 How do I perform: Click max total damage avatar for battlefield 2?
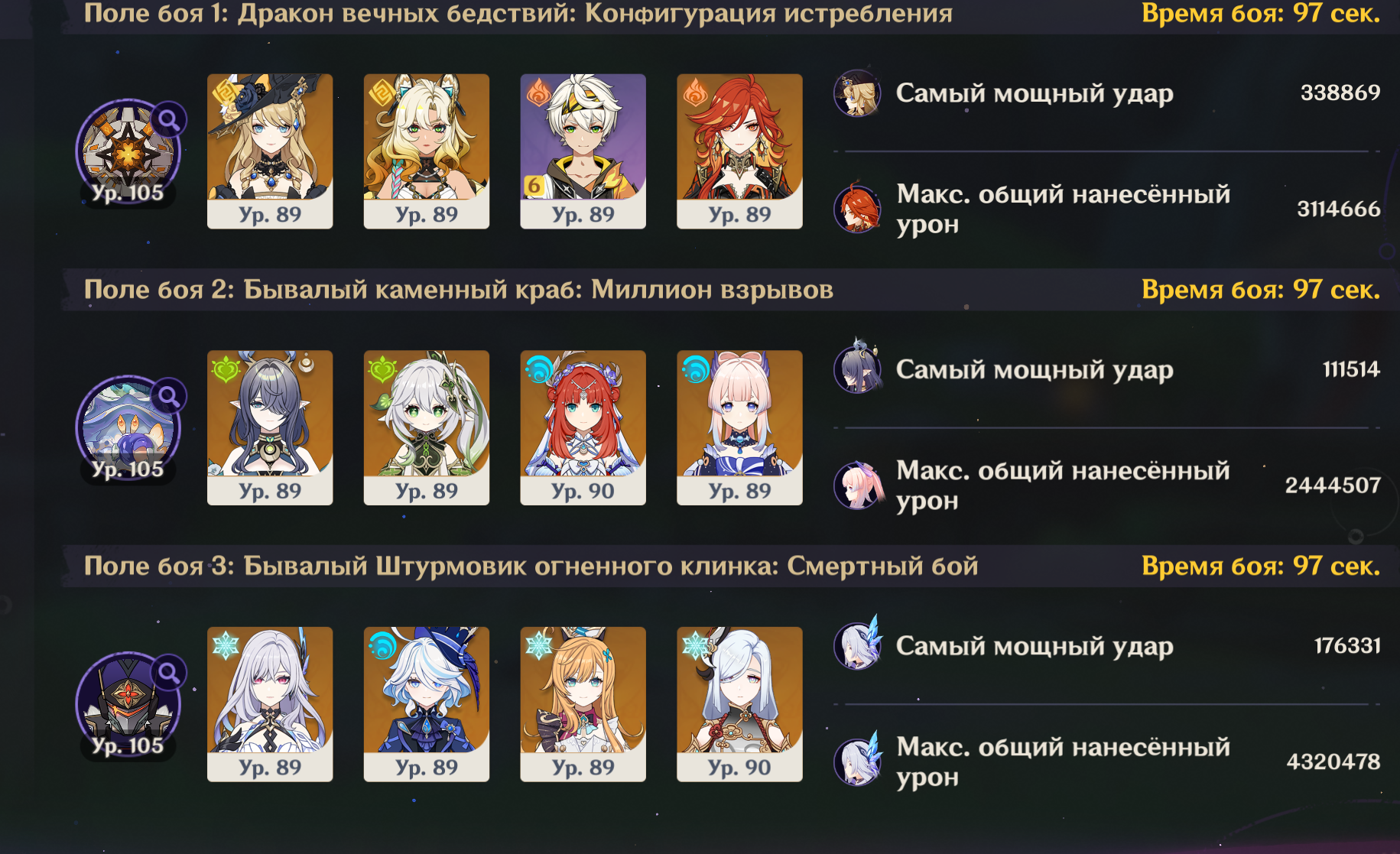(x=857, y=485)
